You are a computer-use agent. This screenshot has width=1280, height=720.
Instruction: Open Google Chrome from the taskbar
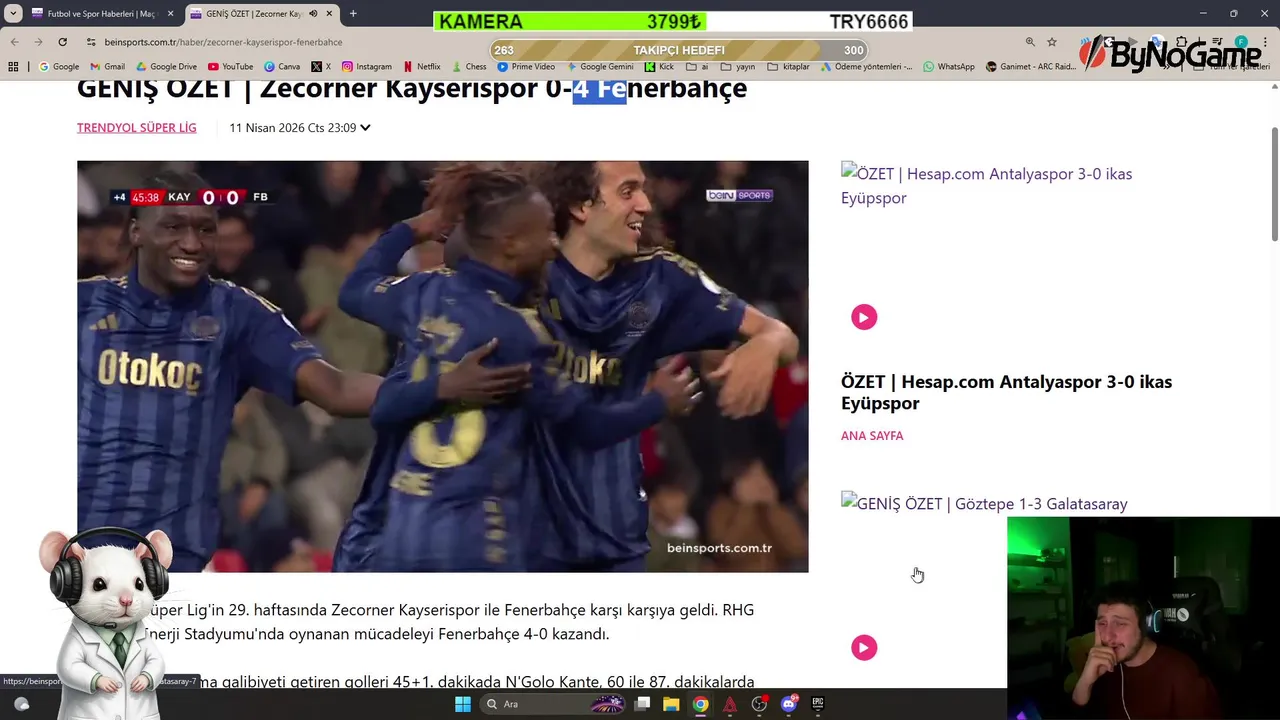coord(700,704)
